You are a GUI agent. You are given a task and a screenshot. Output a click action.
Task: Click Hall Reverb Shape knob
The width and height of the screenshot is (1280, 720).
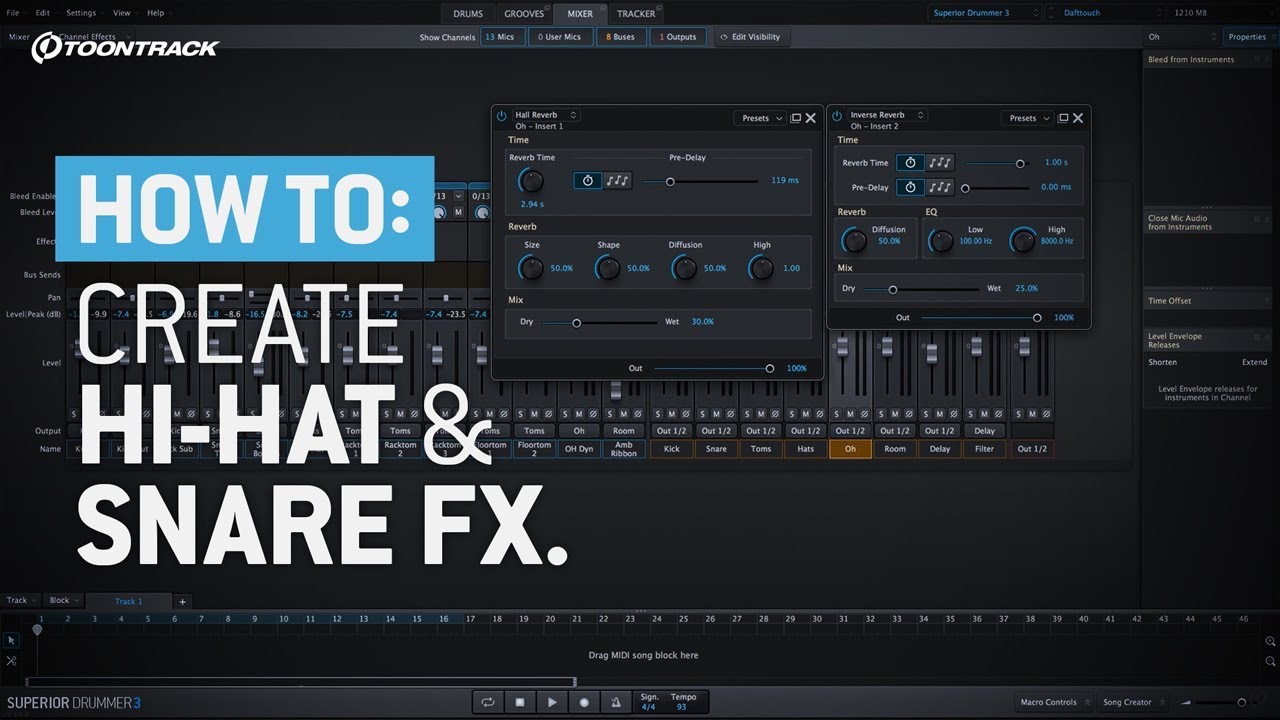(608, 268)
